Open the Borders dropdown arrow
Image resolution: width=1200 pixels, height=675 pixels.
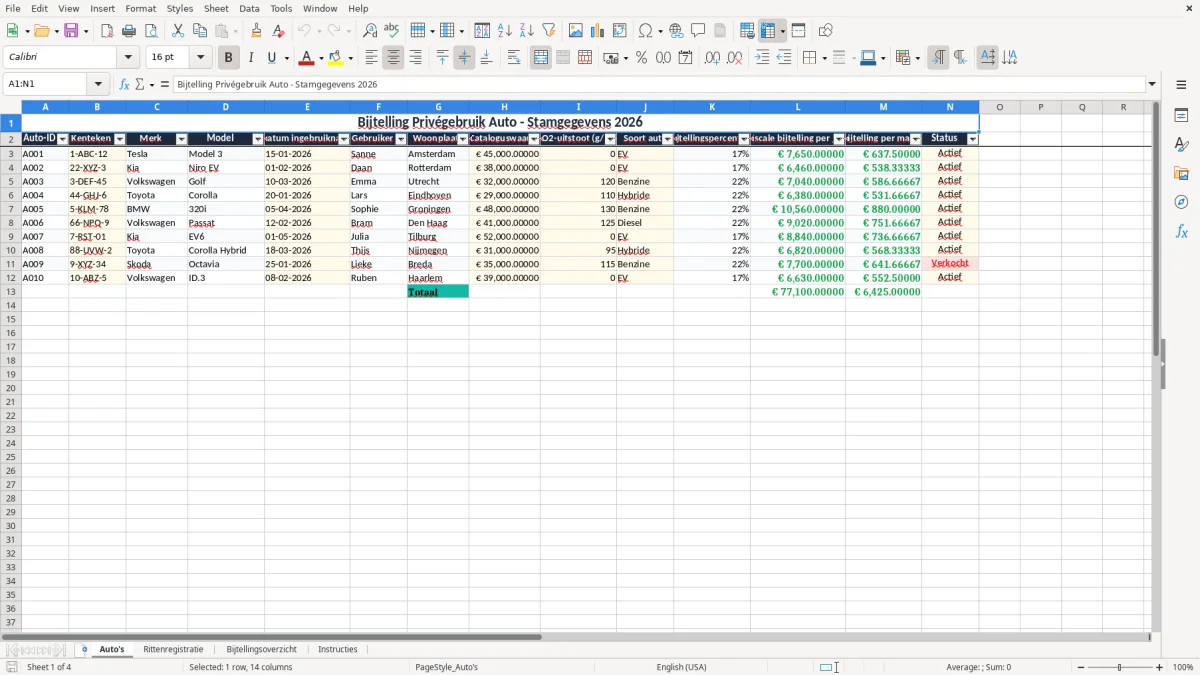point(822,59)
